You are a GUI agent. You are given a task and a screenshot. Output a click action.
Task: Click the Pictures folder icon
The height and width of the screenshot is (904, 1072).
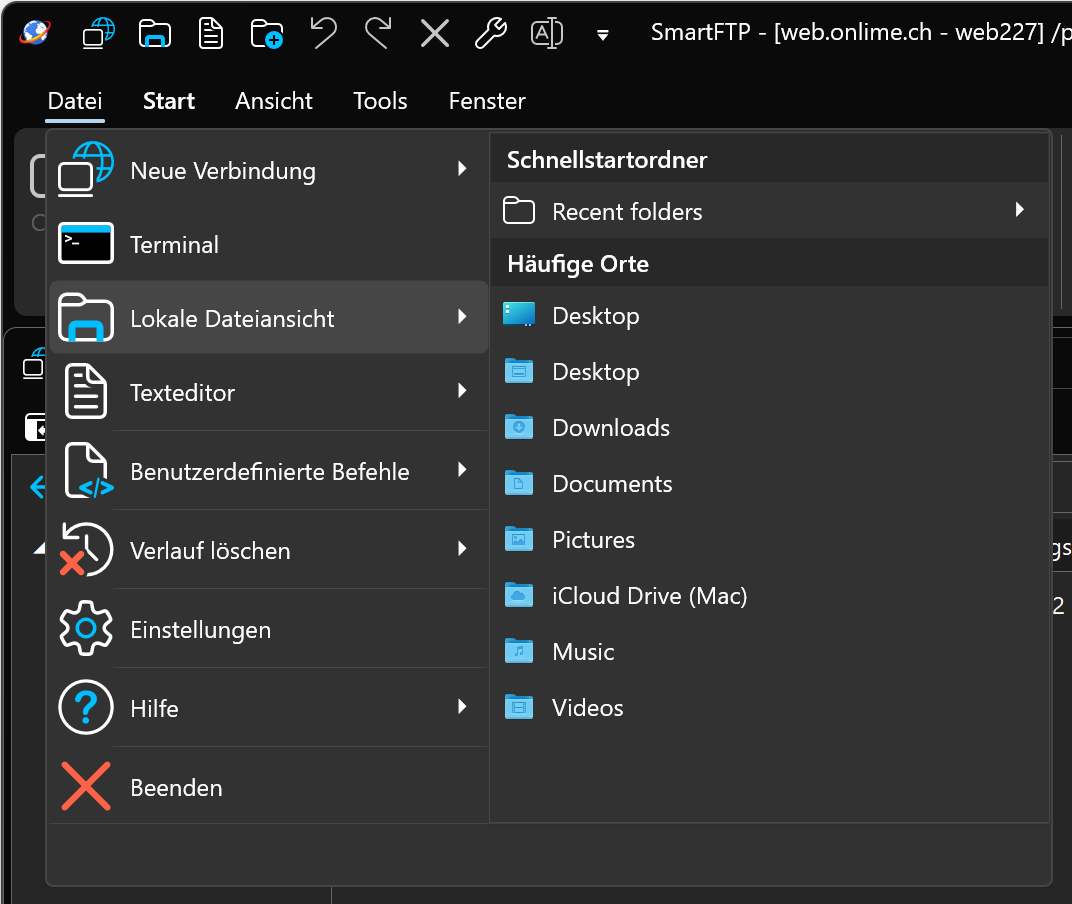tap(519, 539)
